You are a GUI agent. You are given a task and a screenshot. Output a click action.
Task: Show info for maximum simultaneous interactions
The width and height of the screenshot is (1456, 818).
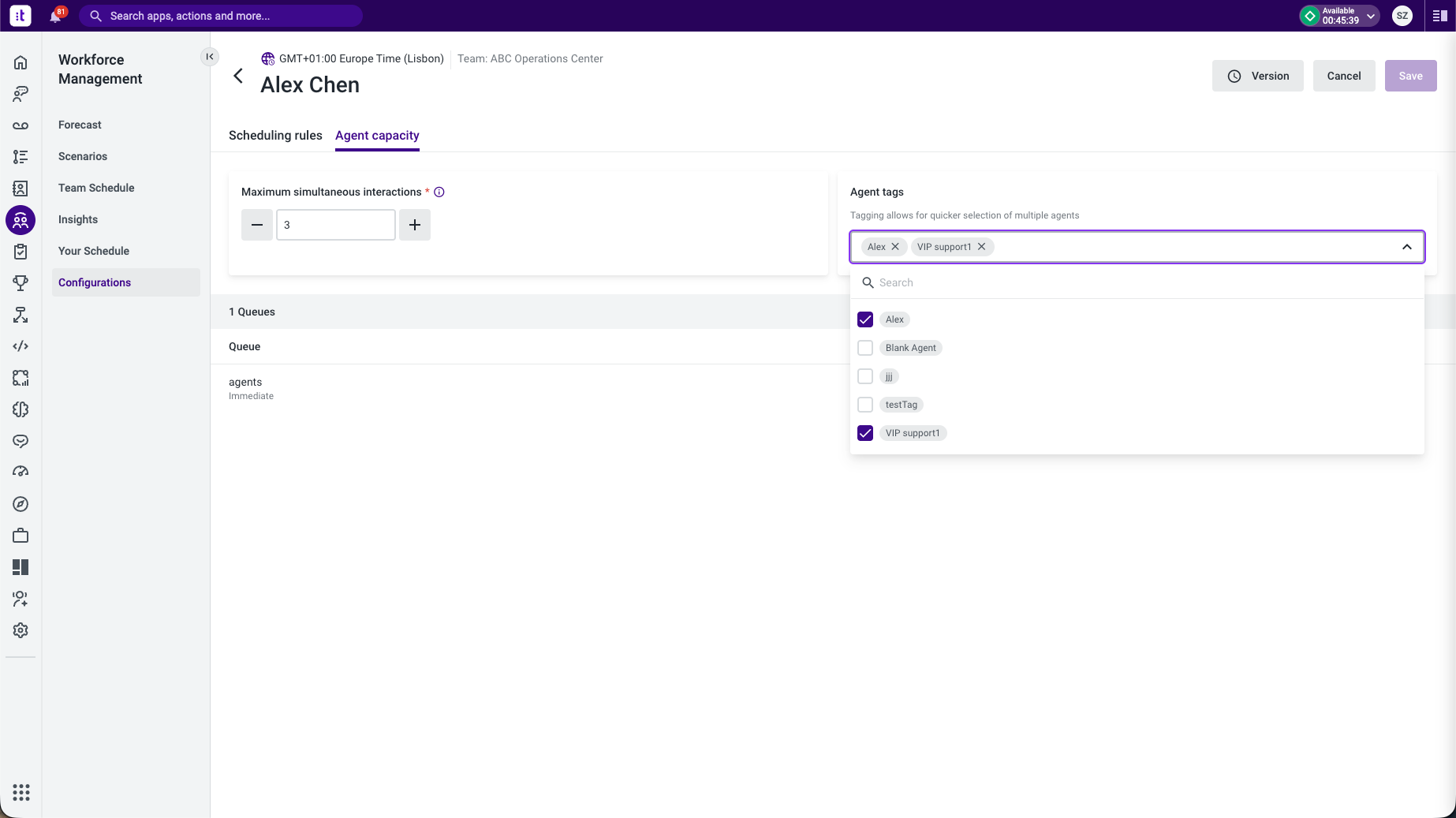coord(439,192)
